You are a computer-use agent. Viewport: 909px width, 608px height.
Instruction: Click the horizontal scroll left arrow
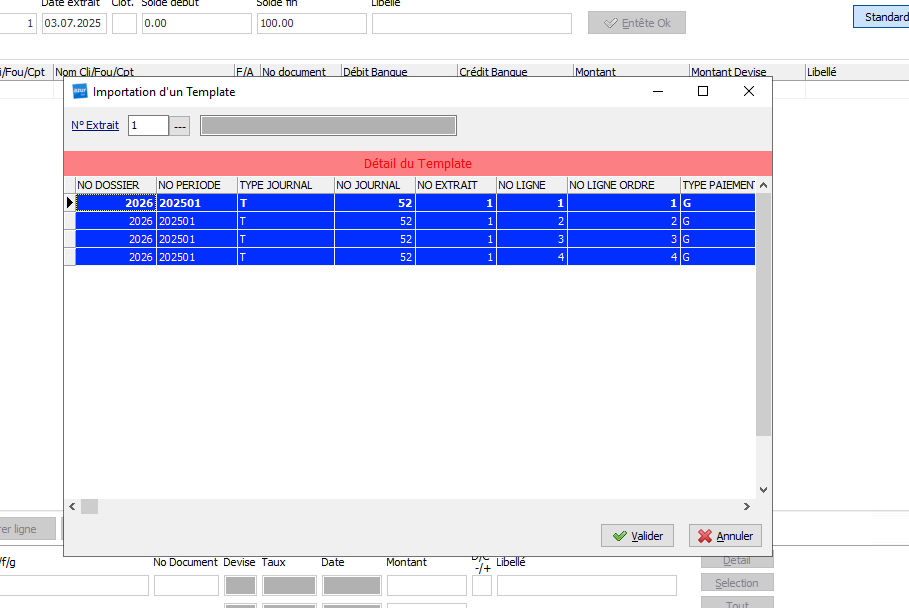click(x=72, y=507)
